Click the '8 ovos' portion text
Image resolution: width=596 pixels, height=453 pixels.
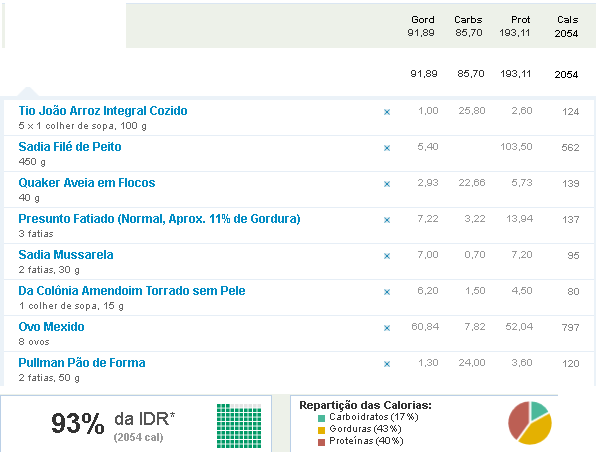click(34, 342)
